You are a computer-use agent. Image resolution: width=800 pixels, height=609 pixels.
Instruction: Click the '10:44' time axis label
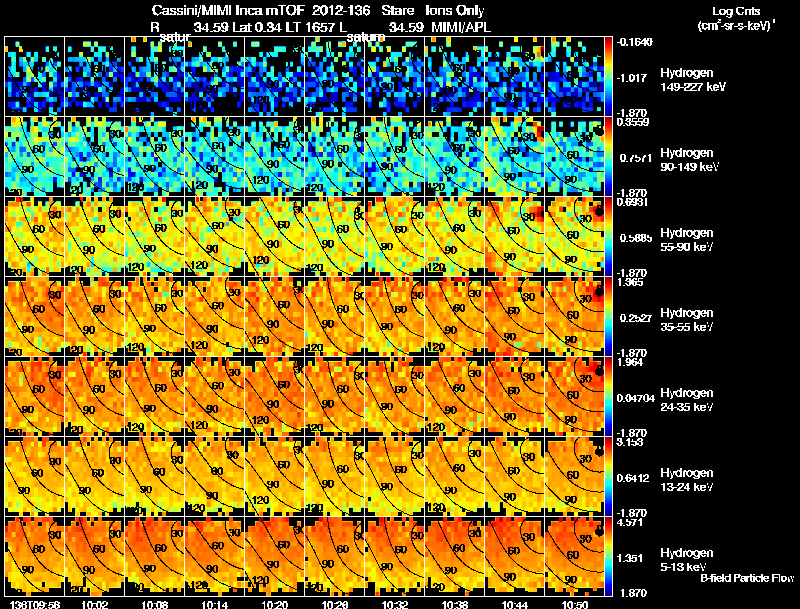point(515,604)
